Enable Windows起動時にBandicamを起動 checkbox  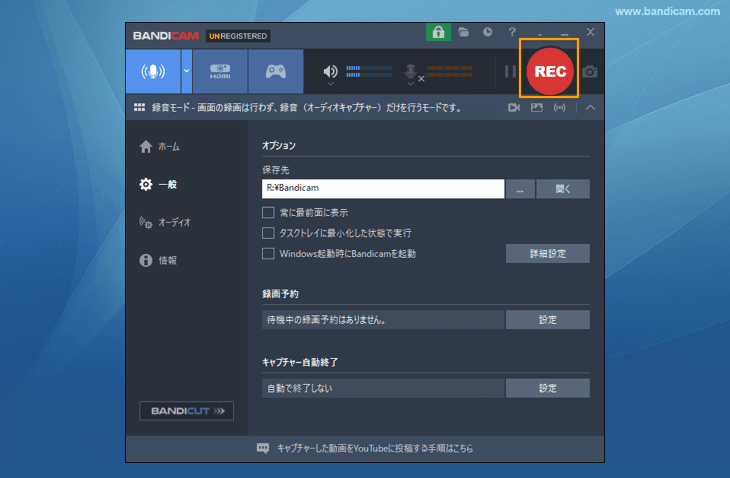click(268, 254)
